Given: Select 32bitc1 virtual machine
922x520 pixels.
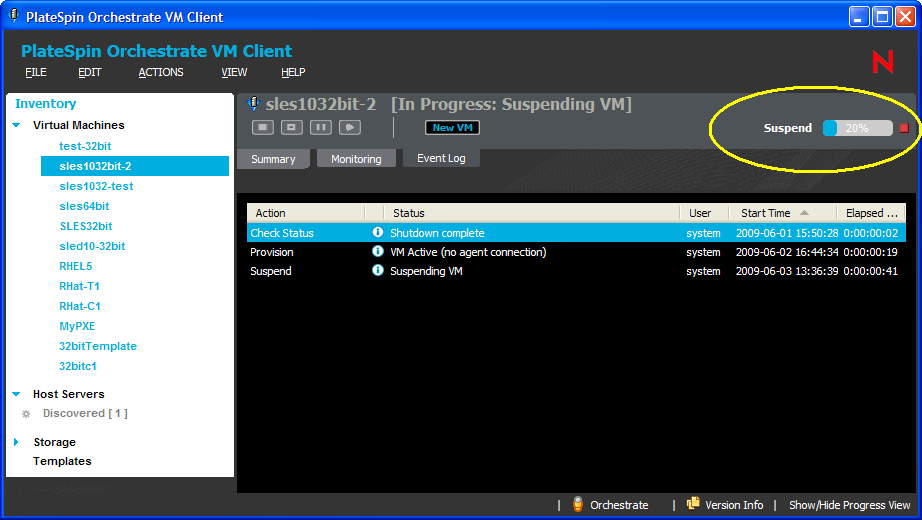Looking at the screenshot, I should click(78, 366).
